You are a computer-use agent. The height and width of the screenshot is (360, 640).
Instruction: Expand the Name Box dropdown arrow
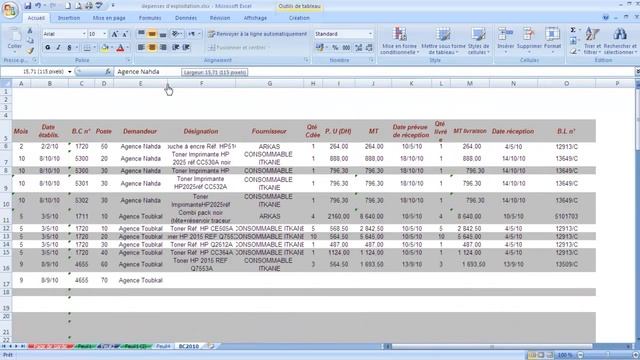pos(70,72)
